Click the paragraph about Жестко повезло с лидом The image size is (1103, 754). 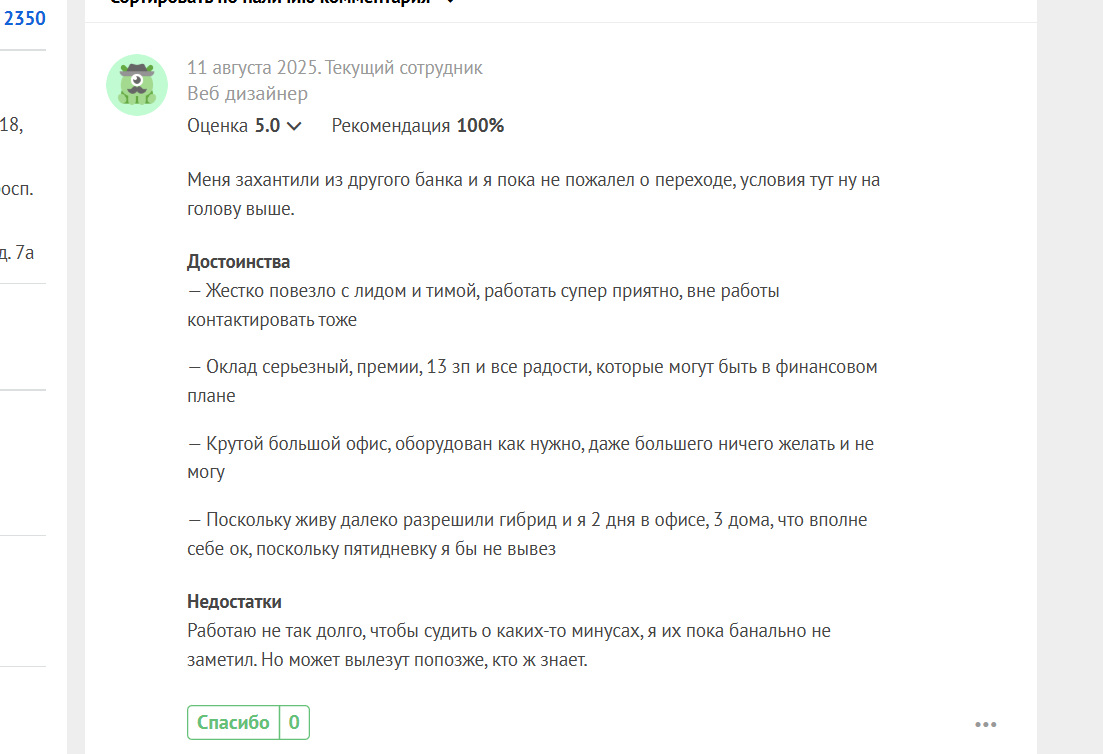483,305
